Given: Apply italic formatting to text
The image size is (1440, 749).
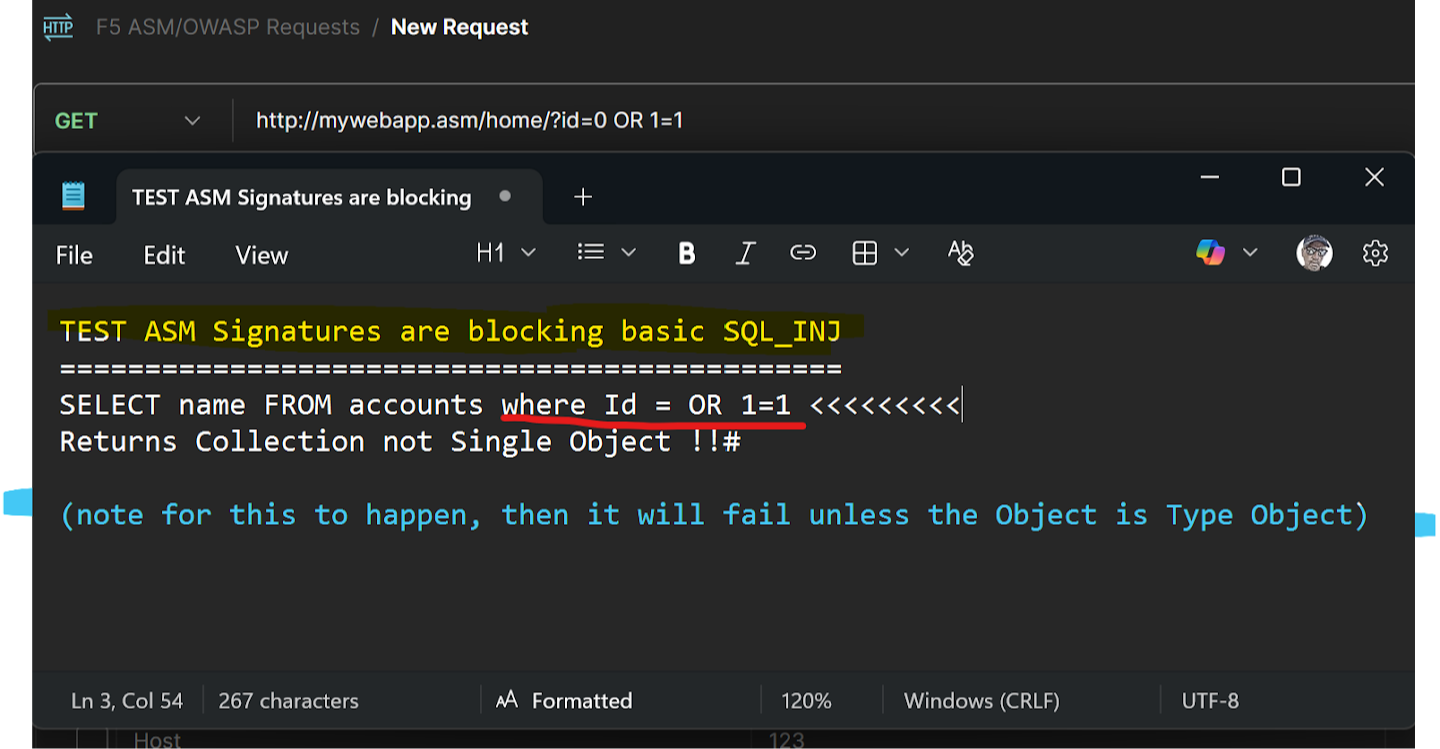Looking at the screenshot, I should pos(744,254).
